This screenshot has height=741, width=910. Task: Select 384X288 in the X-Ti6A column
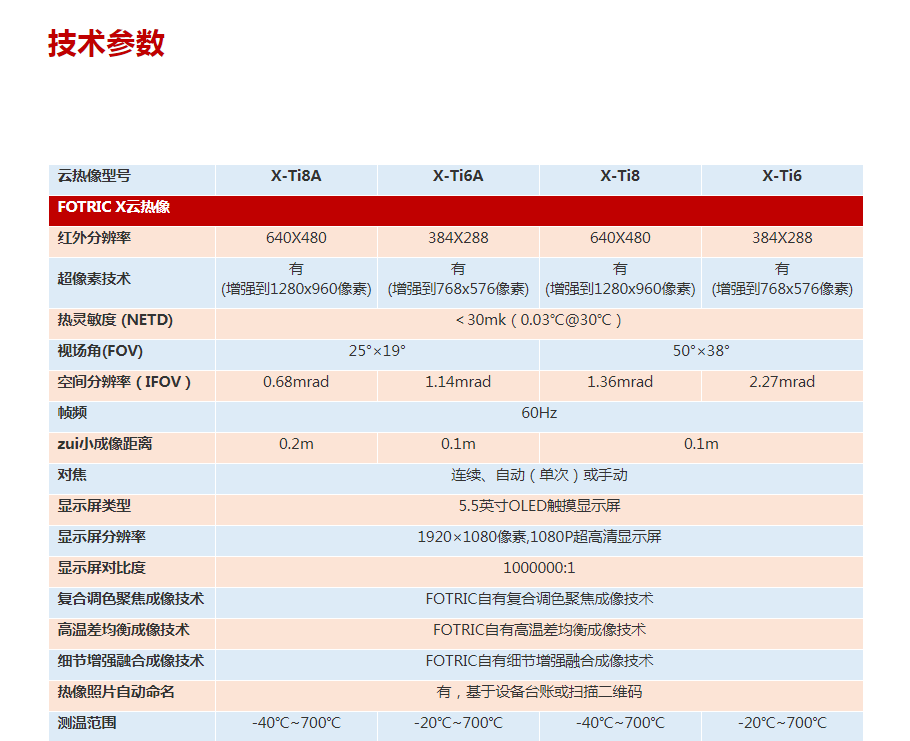(458, 238)
